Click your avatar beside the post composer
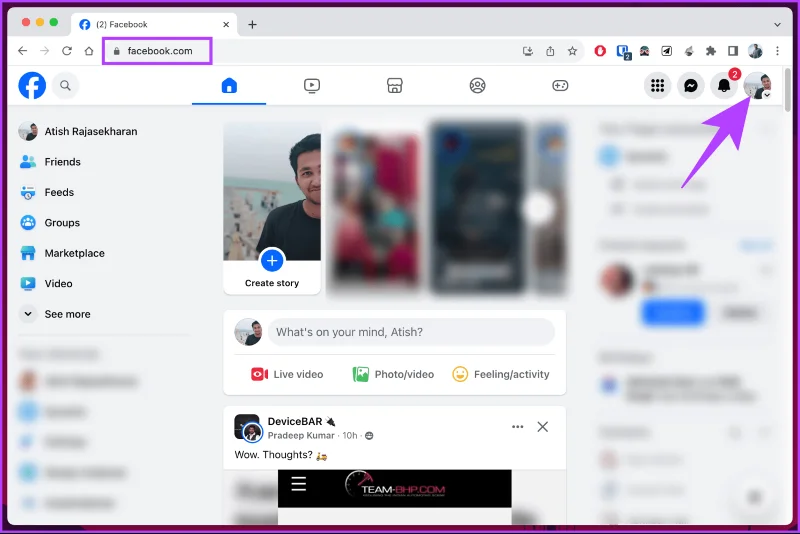 point(248,332)
